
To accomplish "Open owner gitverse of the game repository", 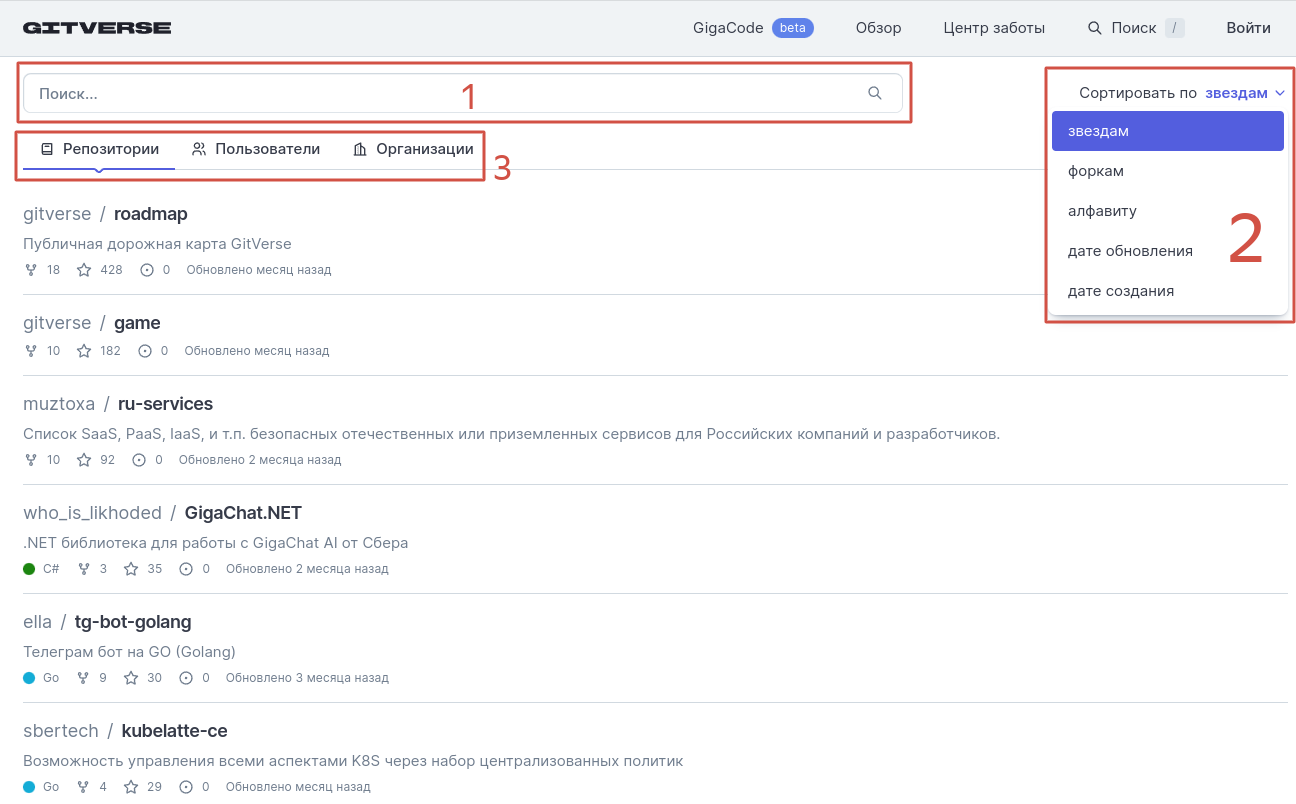I will tap(57, 323).
